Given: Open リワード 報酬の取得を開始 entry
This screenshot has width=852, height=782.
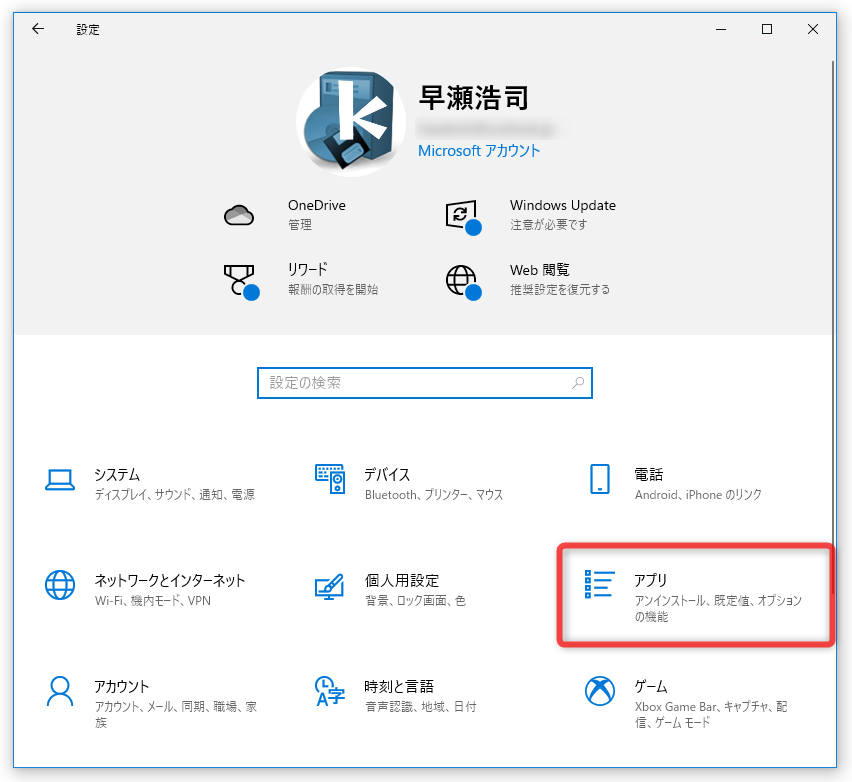Looking at the screenshot, I should pos(333,279).
